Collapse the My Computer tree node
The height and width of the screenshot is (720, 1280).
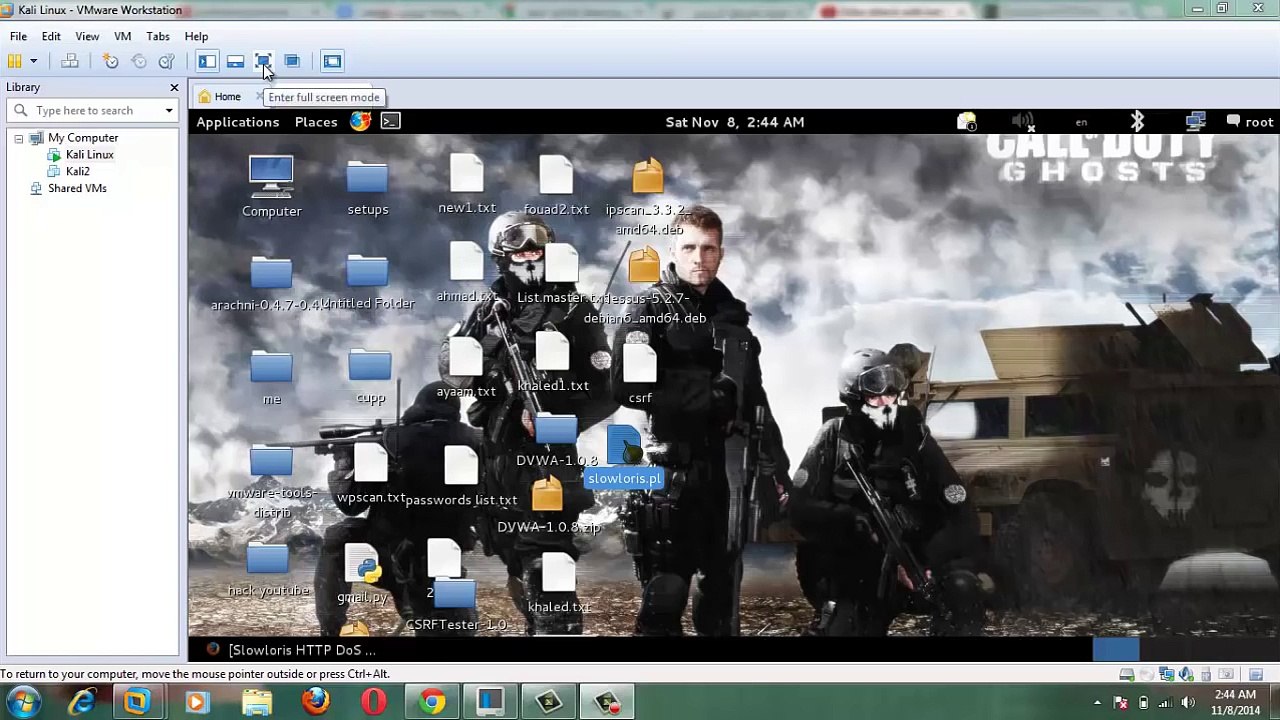(18, 138)
